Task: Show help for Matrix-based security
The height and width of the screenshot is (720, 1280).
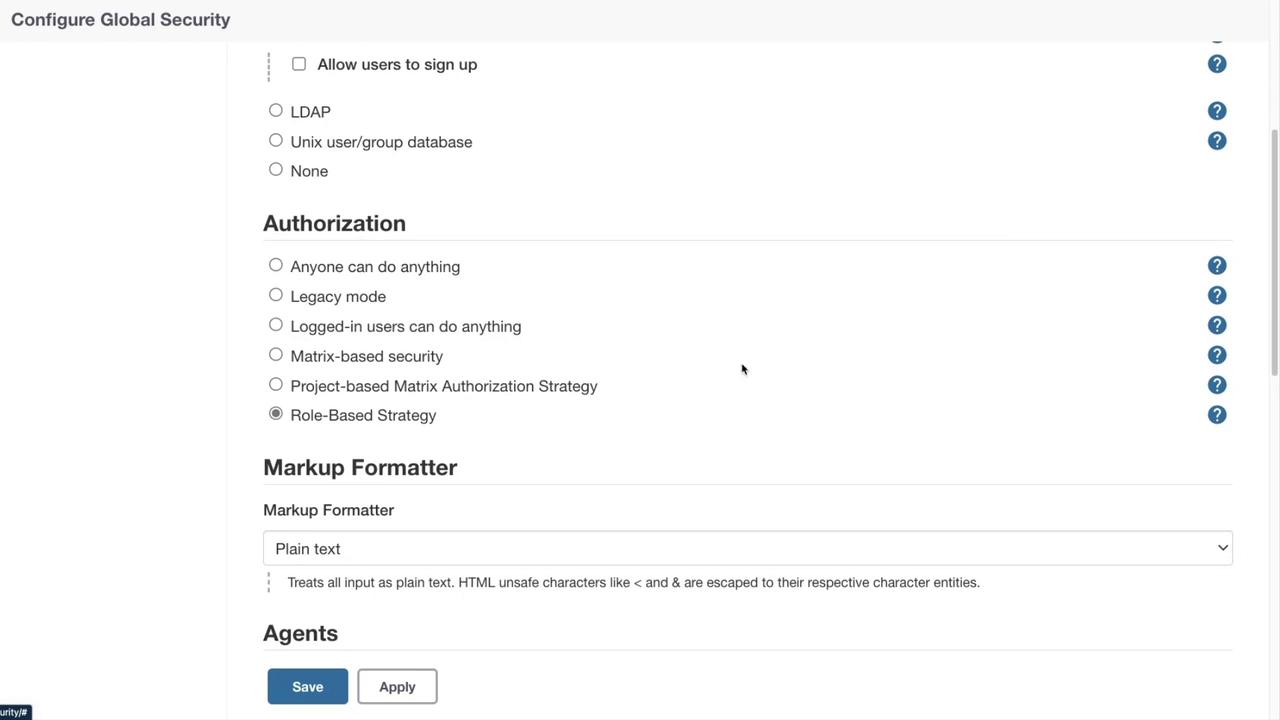Action: coord(1217,355)
